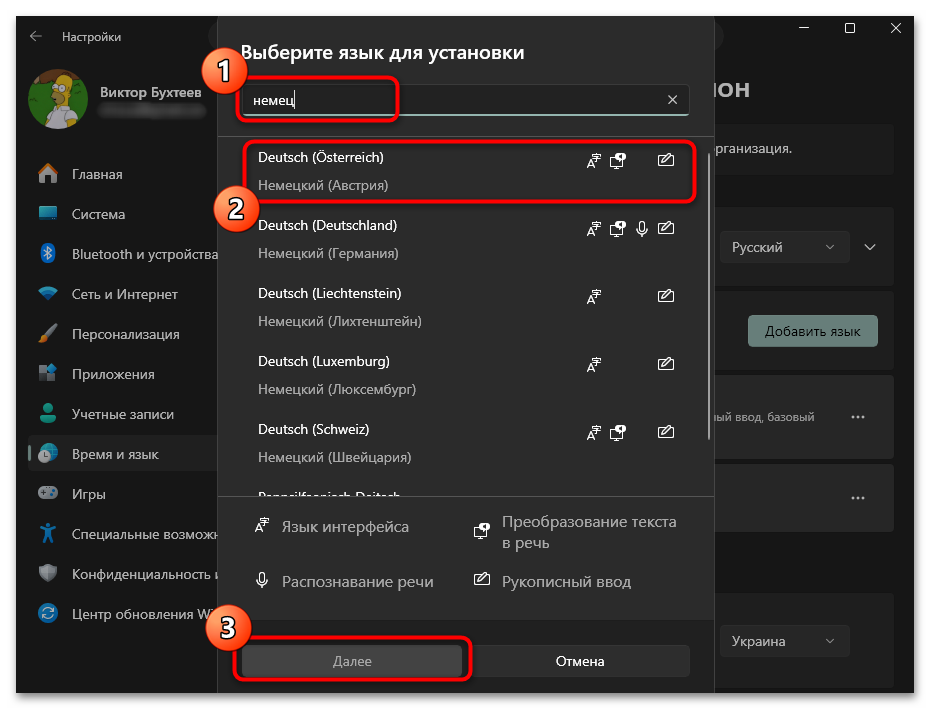Open the Украина region dropdown
Viewport: 930px width, 709px height.
pyautogui.click(x=784, y=641)
